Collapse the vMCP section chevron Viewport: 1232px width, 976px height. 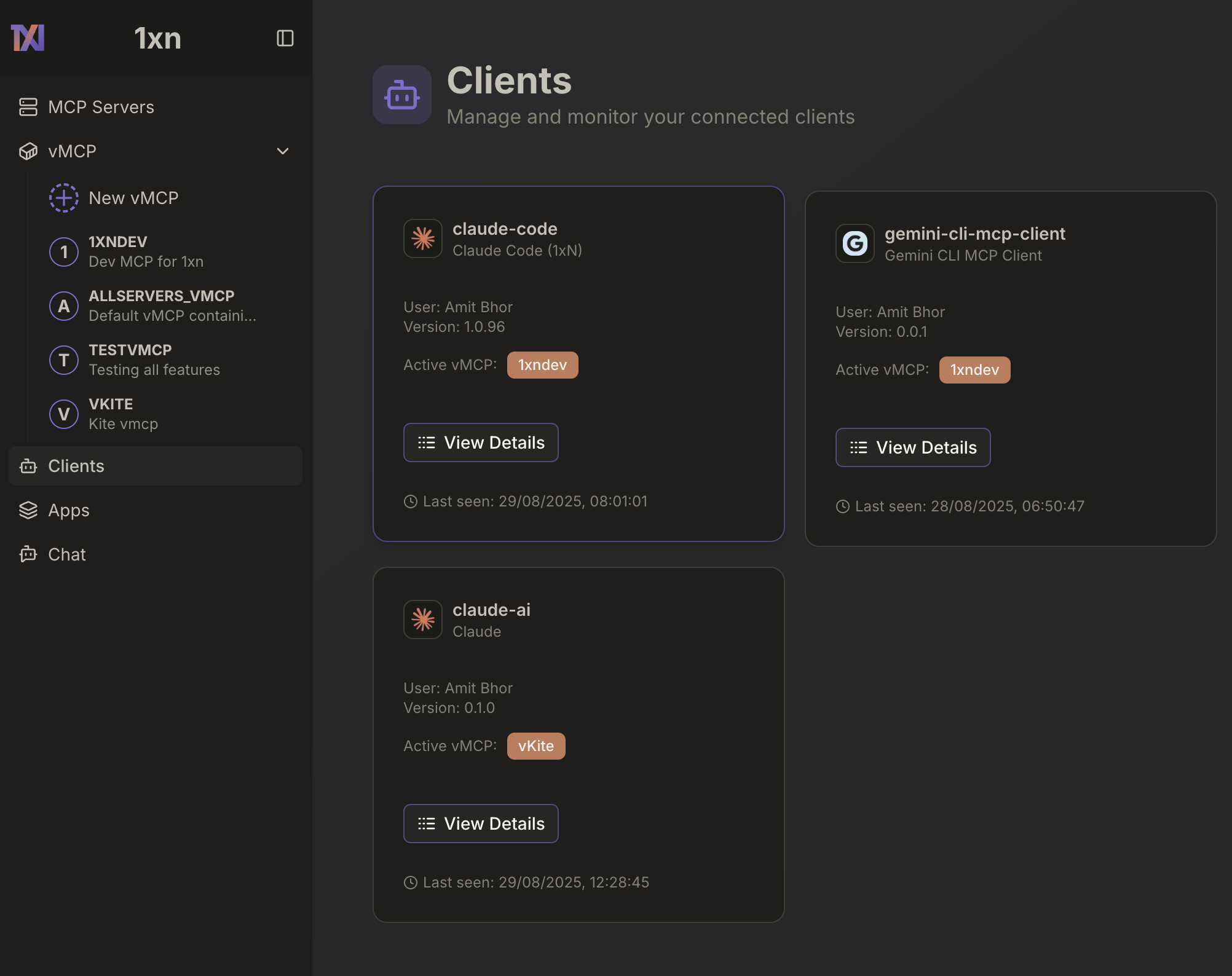(x=283, y=151)
